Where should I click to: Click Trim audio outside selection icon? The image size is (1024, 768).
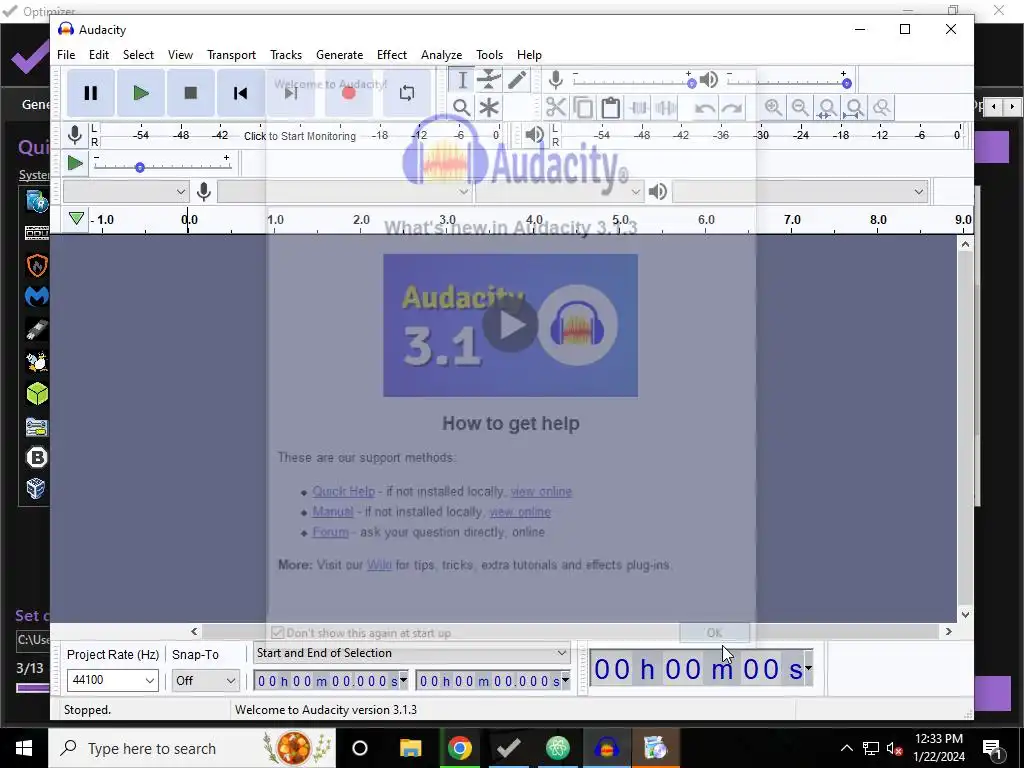(638, 107)
